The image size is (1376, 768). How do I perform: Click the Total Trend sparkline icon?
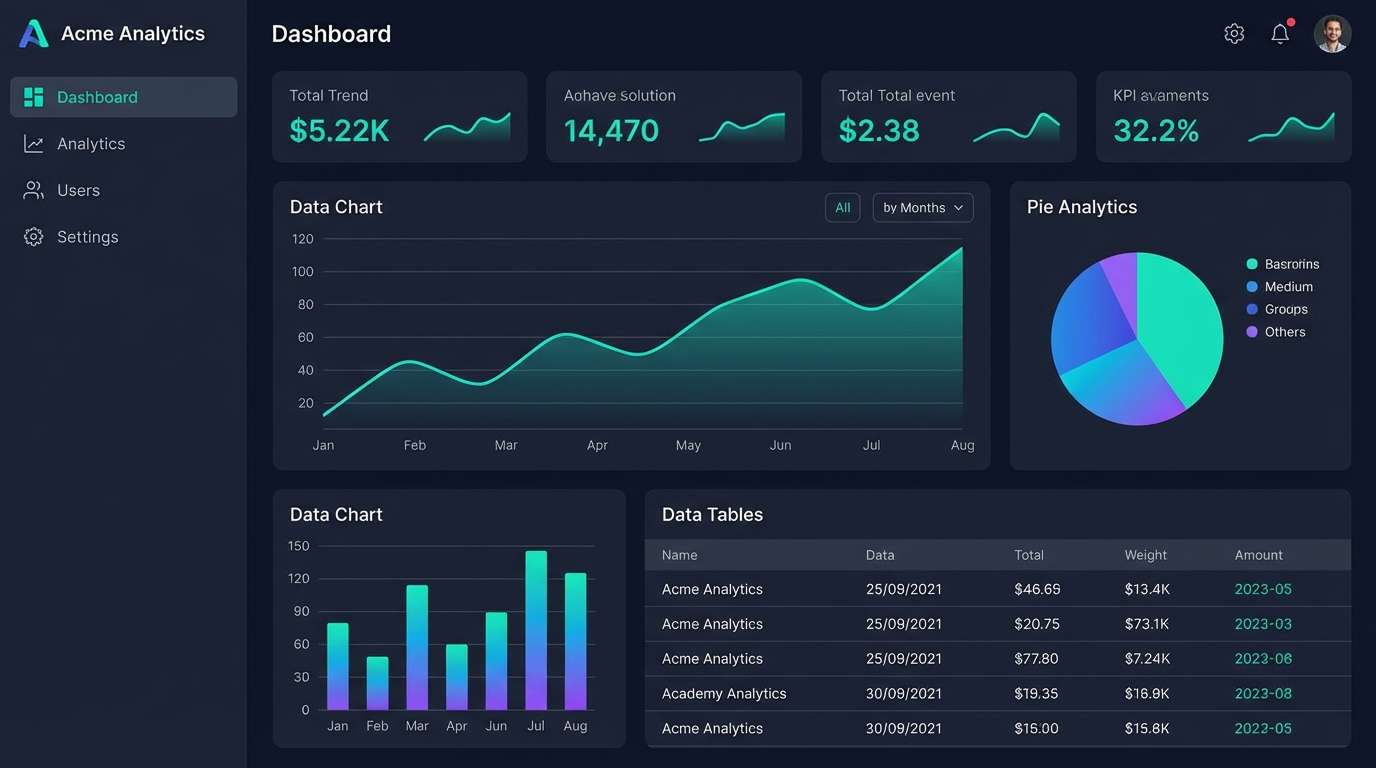click(466, 126)
